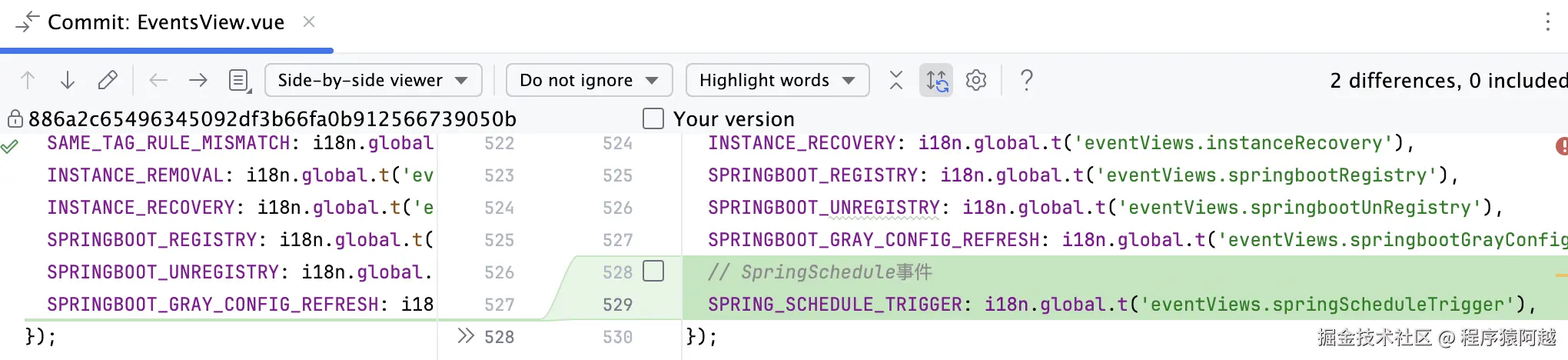Click the collapse unchanged fragments icon
Image resolution: width=1568 pixels, height=360 pixels.
tap(896, 80)
